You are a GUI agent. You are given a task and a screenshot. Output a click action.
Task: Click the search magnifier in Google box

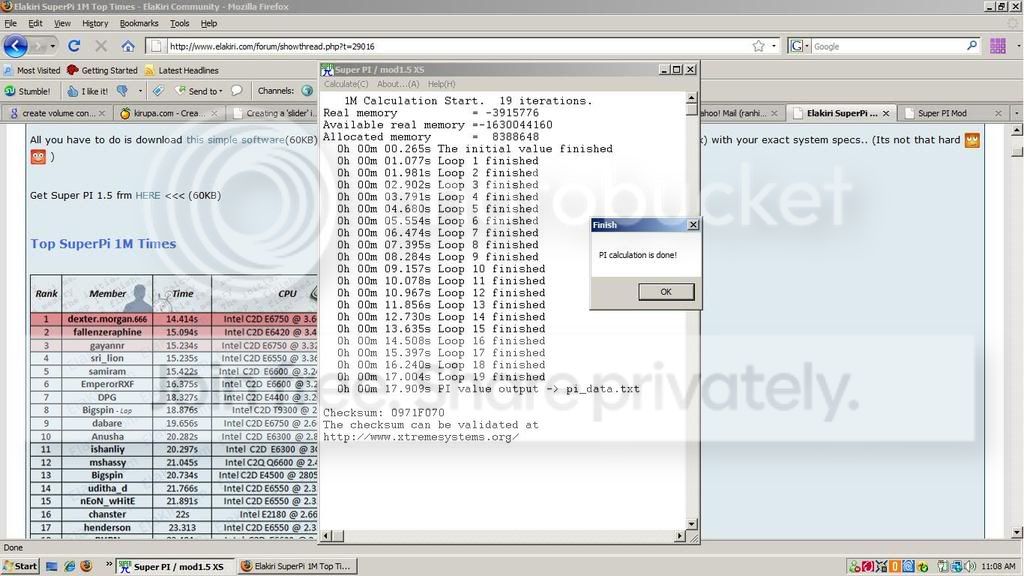[972, 46]
